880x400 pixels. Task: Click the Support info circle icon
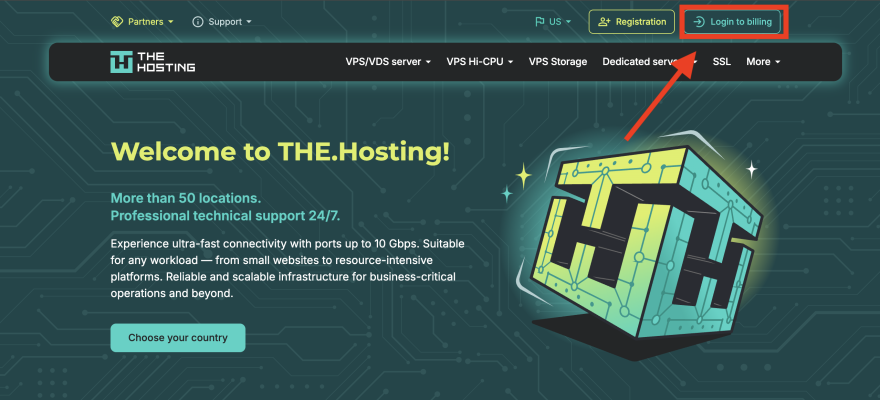pyautogui.click(x=198, y=22)
